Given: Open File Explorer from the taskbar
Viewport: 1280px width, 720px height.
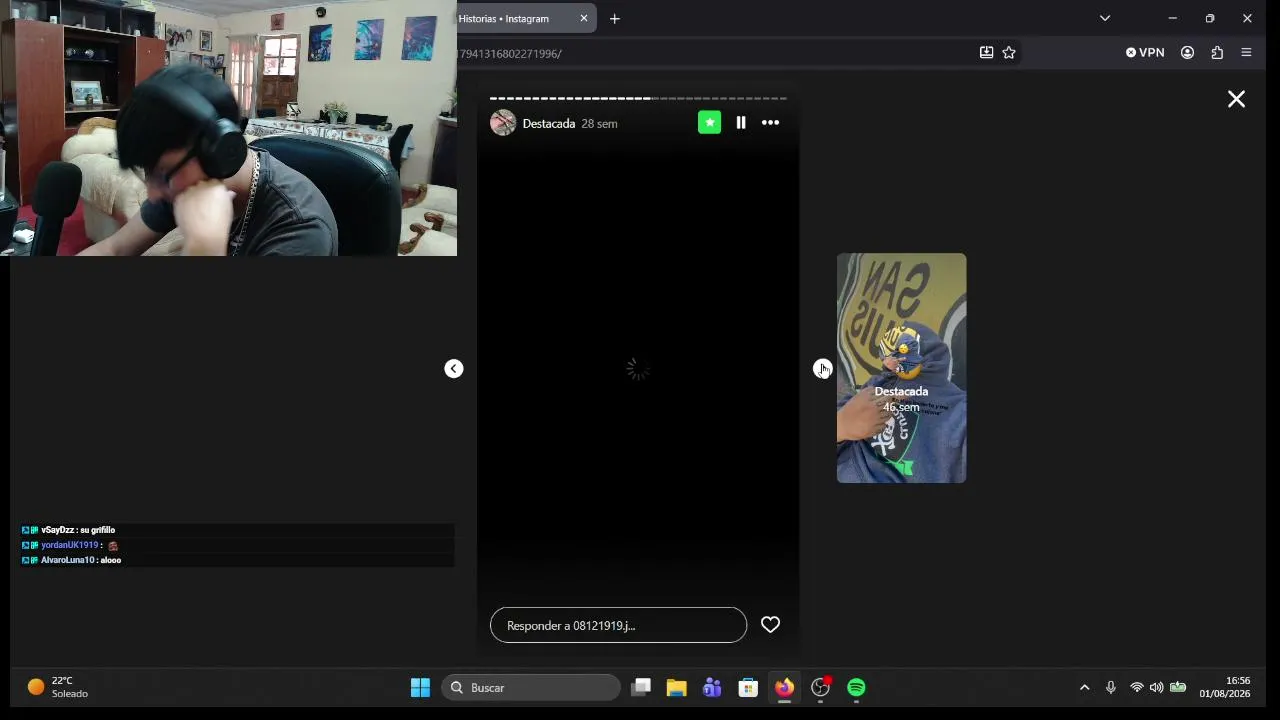Looking at the screenshot, I should pos(677,688).
